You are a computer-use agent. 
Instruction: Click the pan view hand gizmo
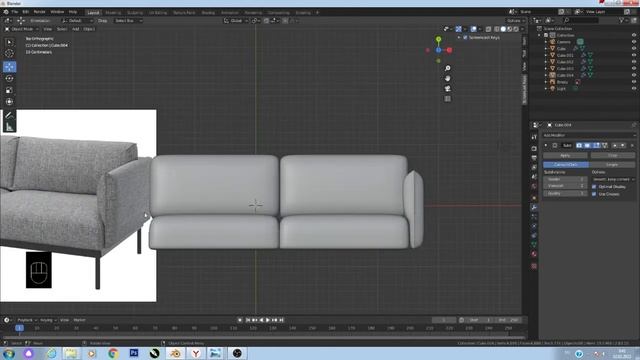point(448,78)
